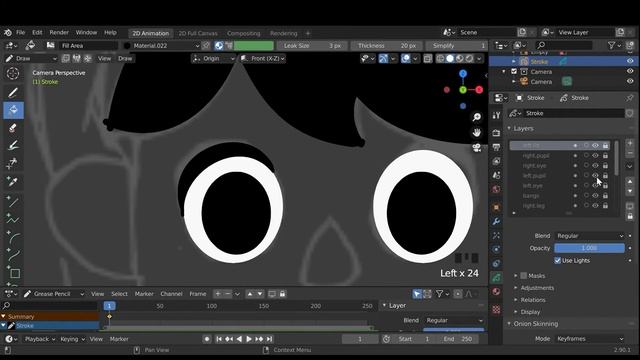The height and width of the screenshot is (360, 640).
Task: Open the File menu
Action: point(20,33)
